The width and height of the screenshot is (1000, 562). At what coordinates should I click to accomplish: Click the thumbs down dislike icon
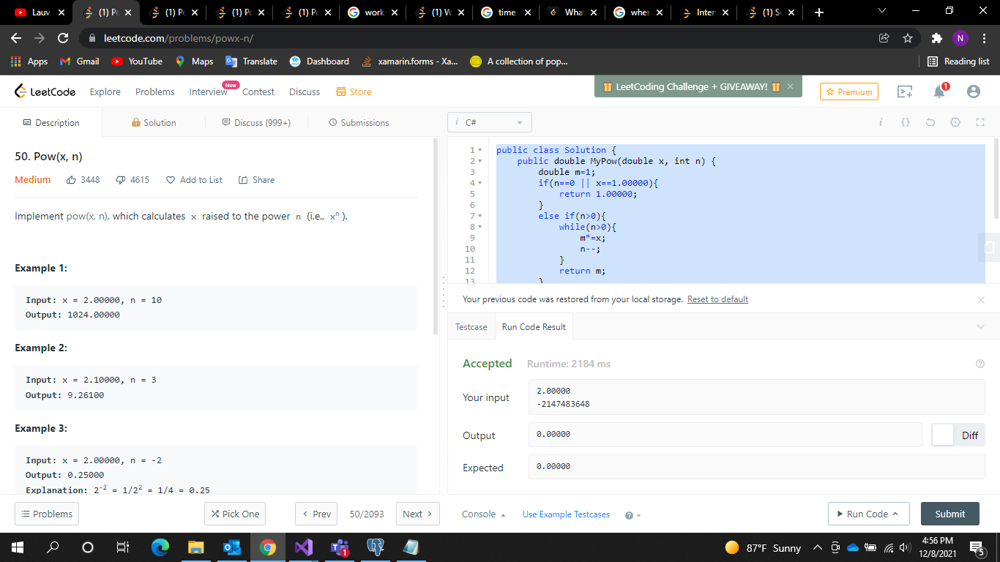pos(121,180)
